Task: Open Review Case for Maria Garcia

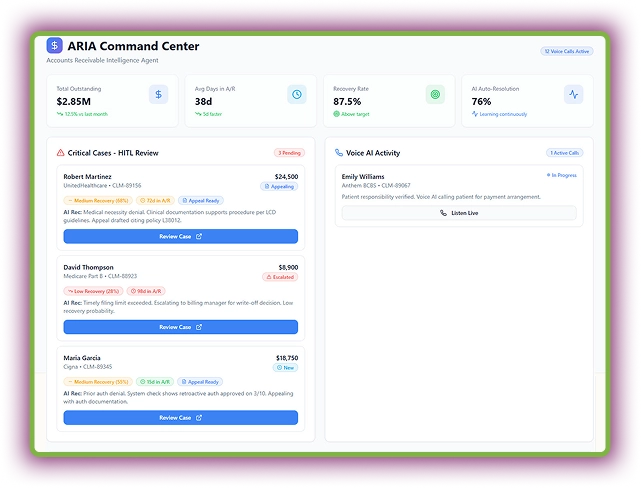Action: coord(180,418)
